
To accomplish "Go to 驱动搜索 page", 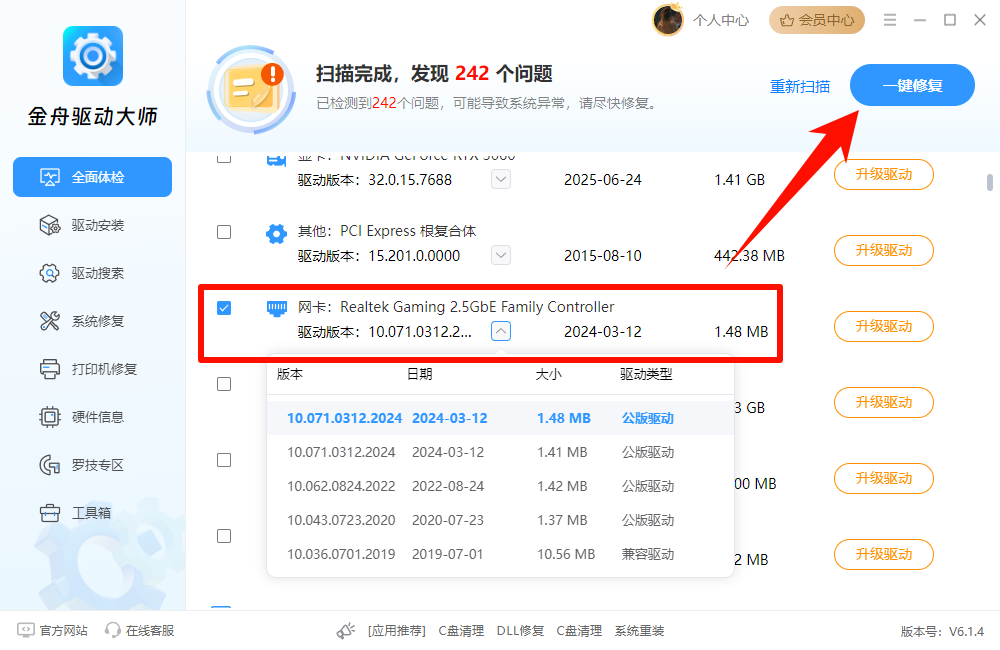I will 92,273.
